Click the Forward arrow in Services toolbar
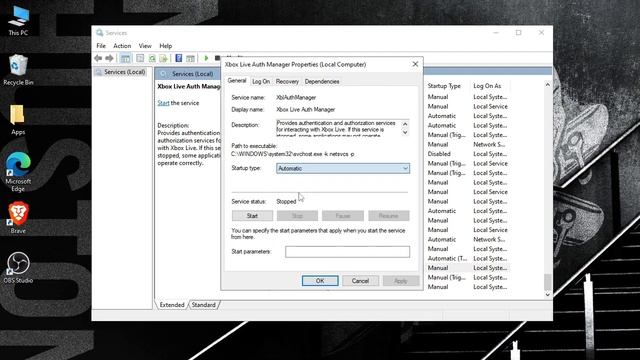The image size is (640, 360). (x=109, y=58)
